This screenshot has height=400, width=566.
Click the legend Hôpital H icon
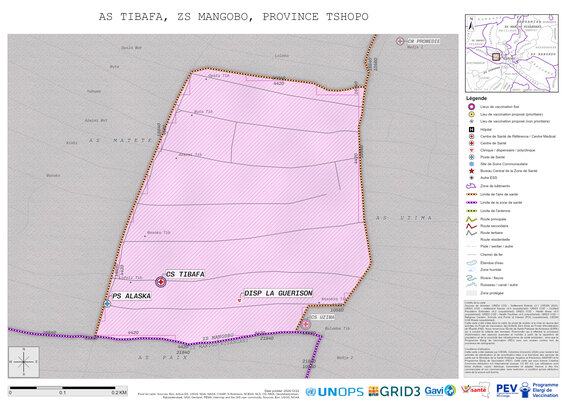471,129
